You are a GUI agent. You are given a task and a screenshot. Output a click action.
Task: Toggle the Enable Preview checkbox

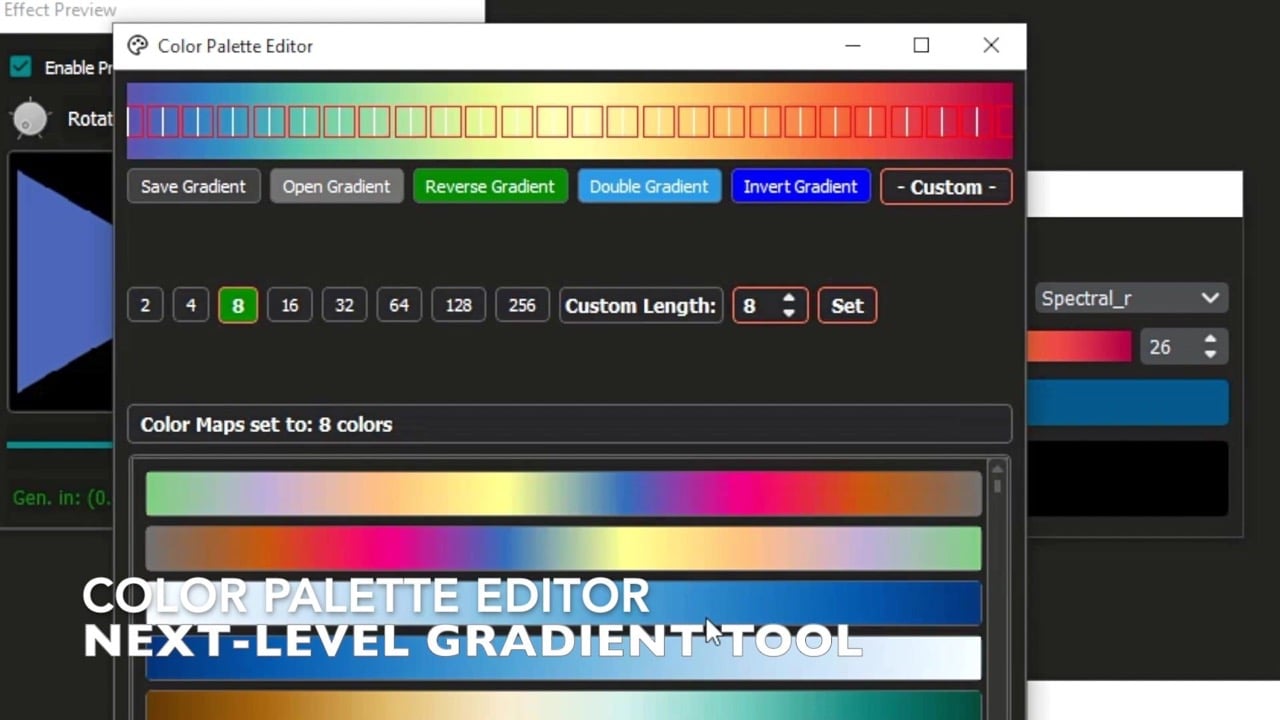pos(20,67)
